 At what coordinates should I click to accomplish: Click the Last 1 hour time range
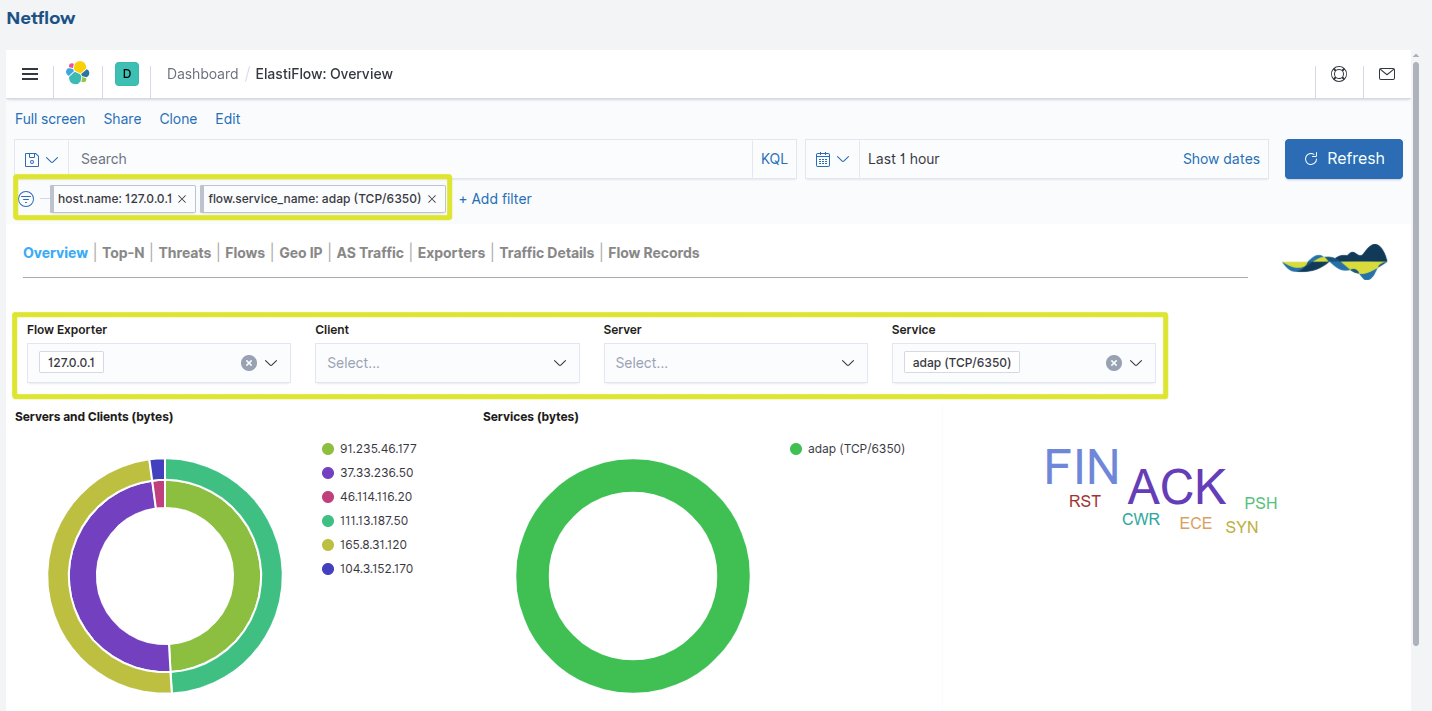tap(904, 159)
